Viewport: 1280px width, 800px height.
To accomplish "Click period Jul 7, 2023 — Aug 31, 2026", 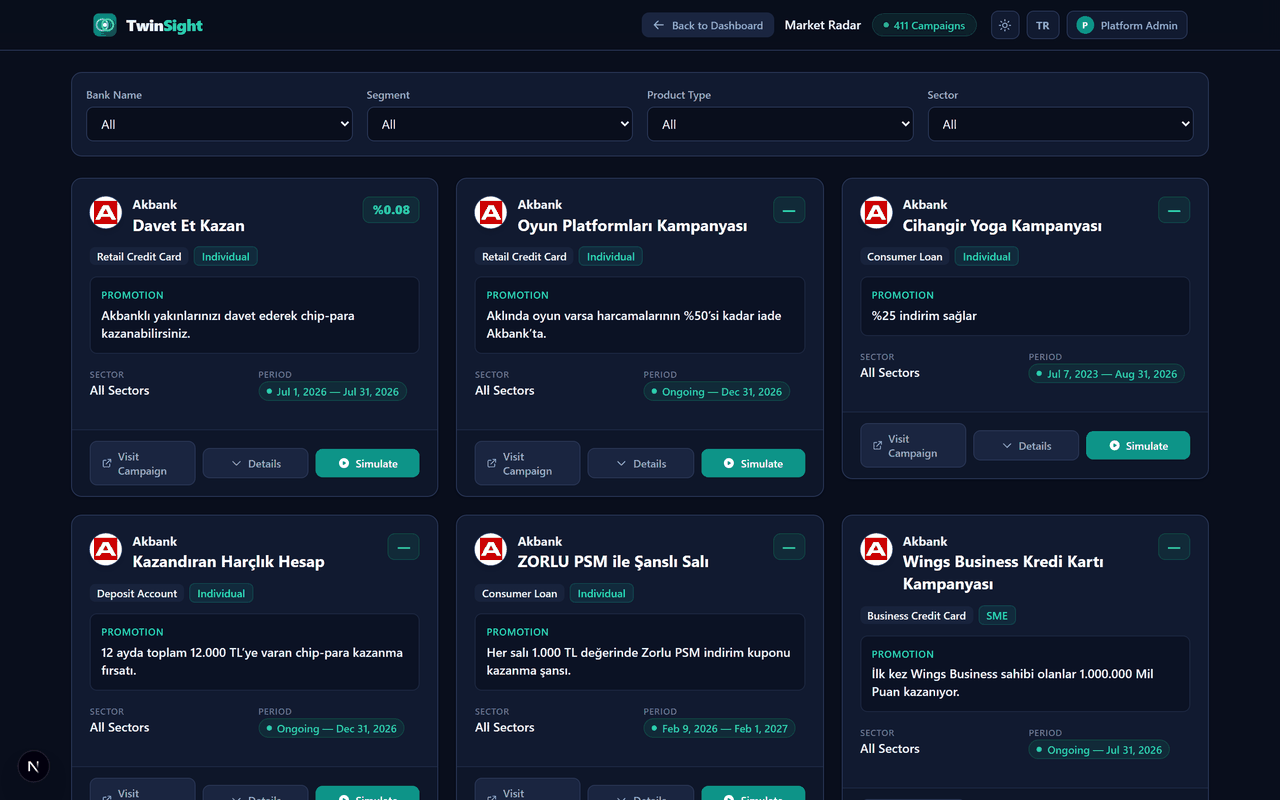I will [x=1107, y=374].
